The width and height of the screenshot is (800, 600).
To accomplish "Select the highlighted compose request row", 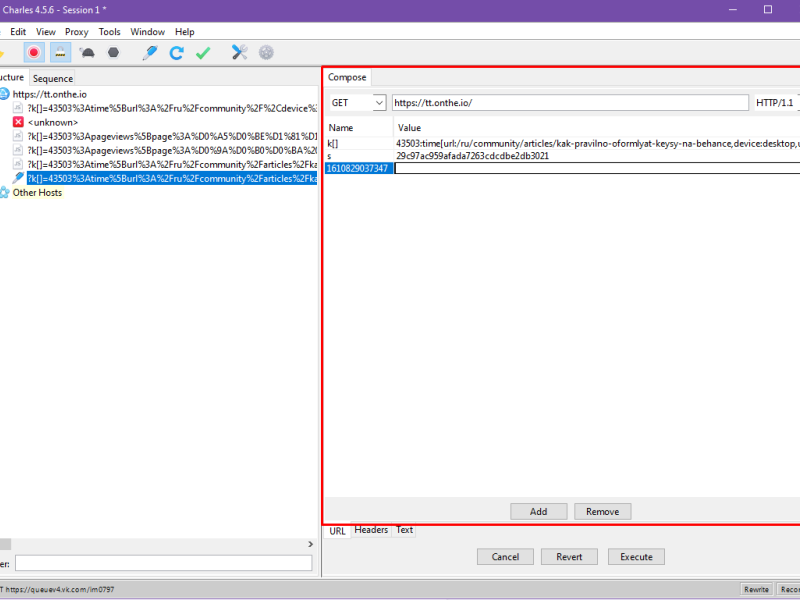I will pos(172,179).
